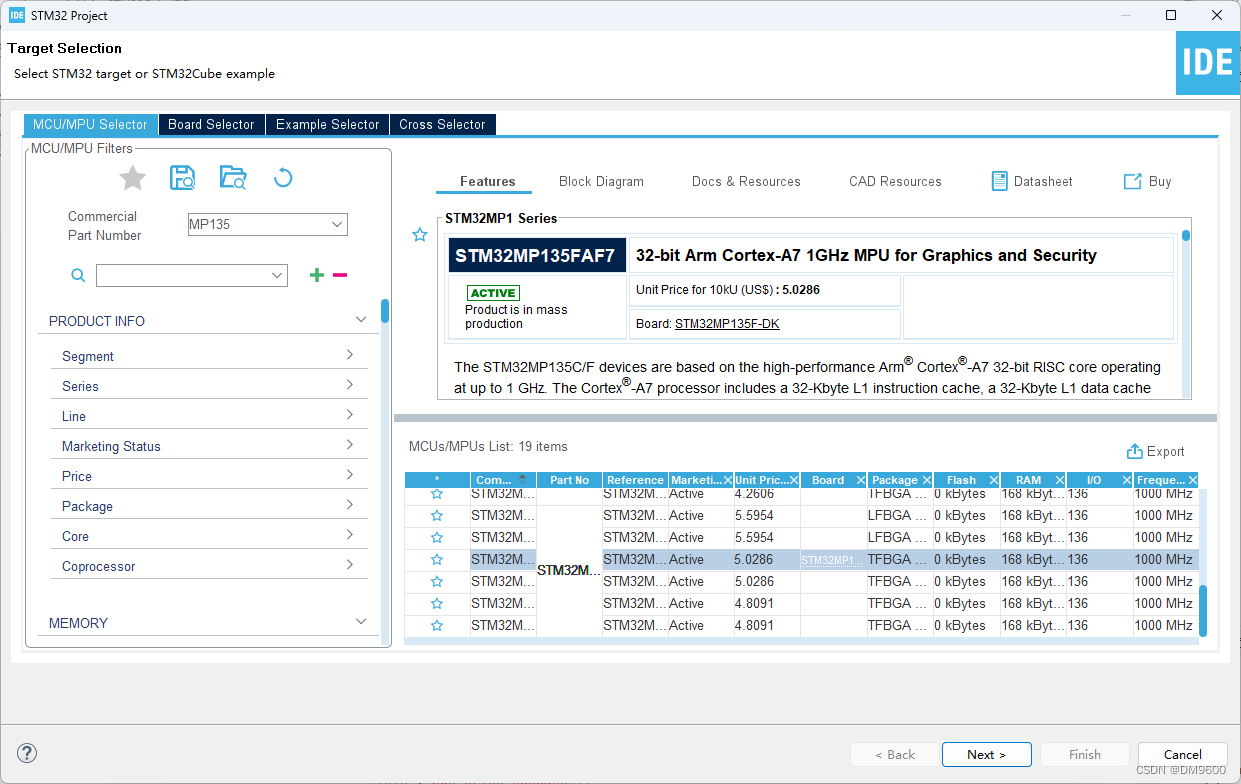Click the Cancel button
Screen dimensions: 1241x784
[x=1183, y=754]
